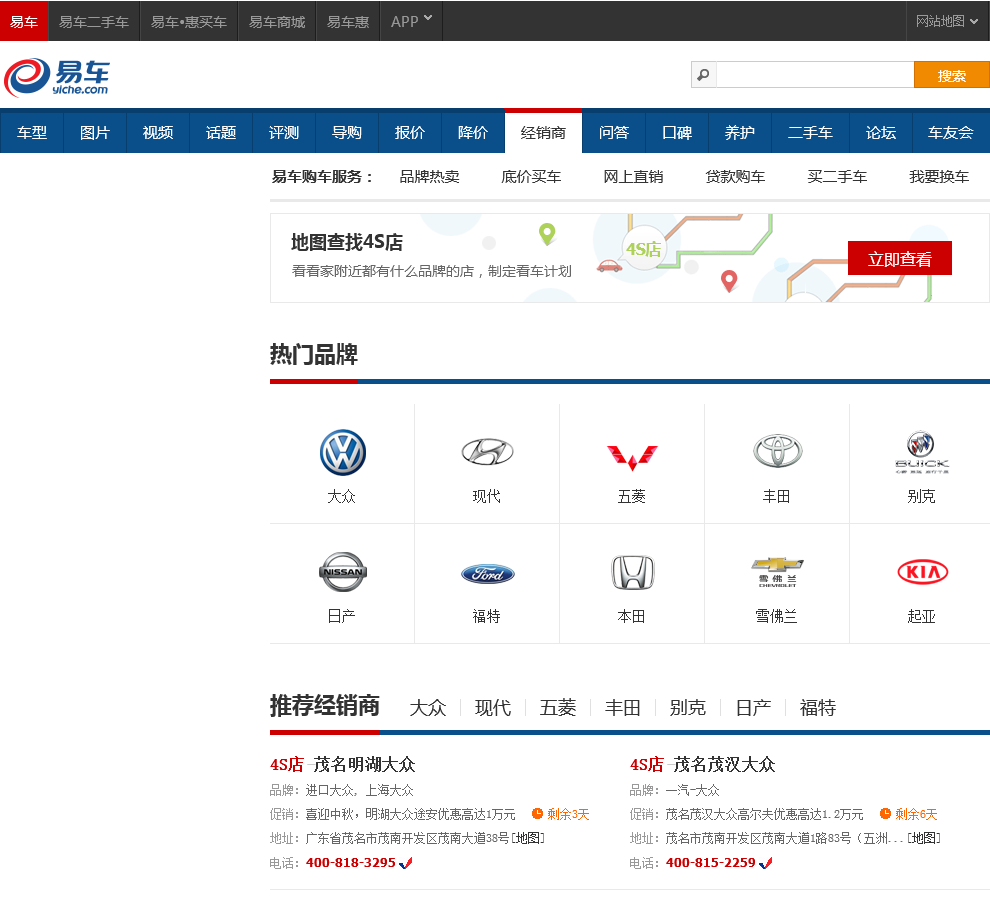The height and width of the screenshot is (900, 990).
Task: Open the 降价 navigation tab
Action: click(x=473, y=133)
